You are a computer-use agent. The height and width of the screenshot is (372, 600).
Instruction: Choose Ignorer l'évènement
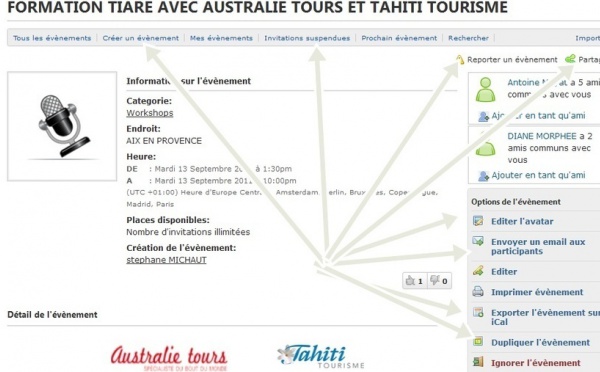[x=536, y=363]
